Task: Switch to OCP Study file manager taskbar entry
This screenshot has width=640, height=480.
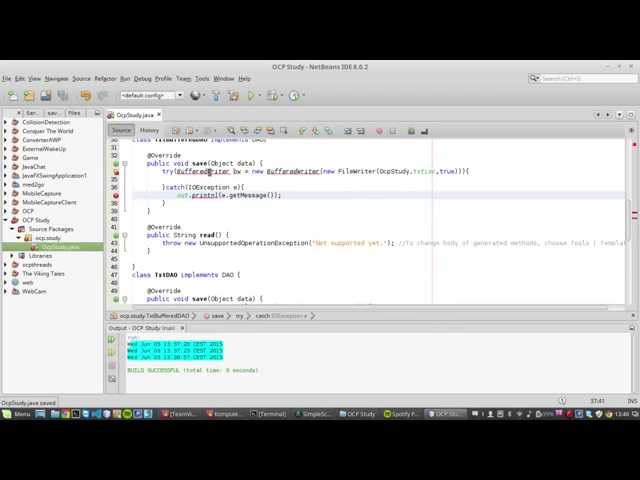Action: tap(357, 414)
